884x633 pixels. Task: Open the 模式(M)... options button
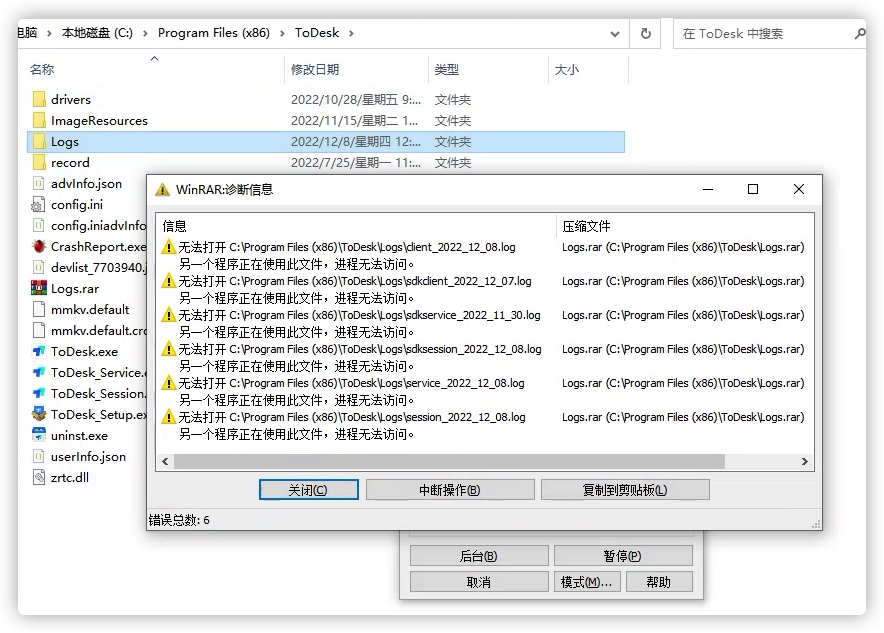click(x=586, y=582)
